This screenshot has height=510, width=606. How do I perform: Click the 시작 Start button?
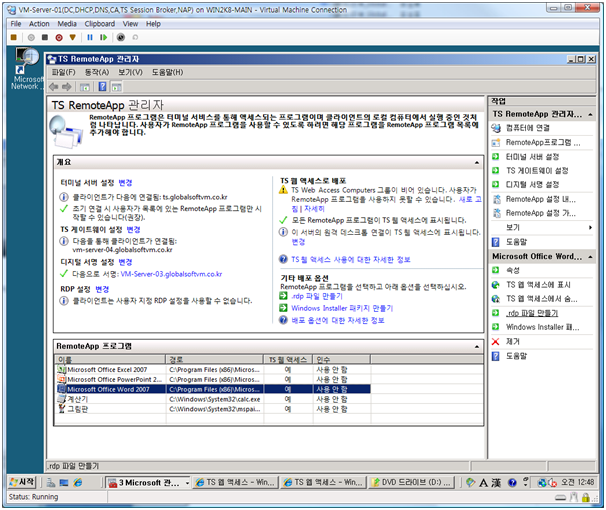[22, 483]
